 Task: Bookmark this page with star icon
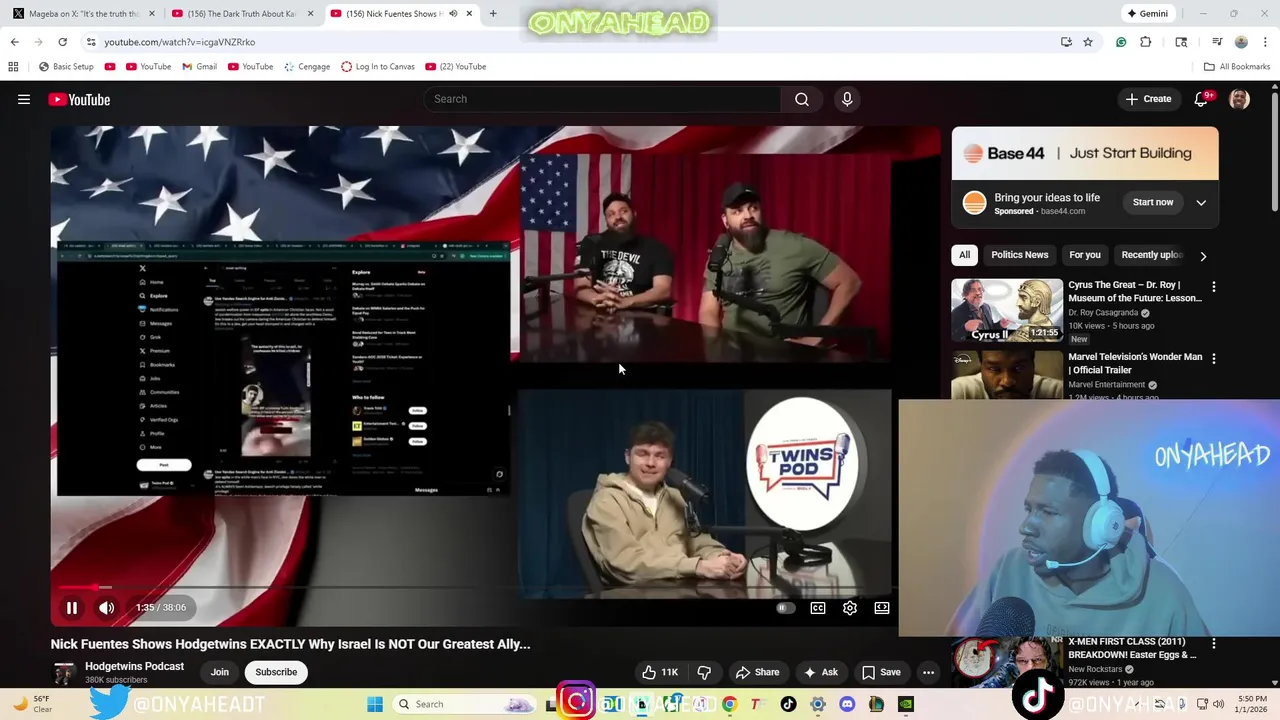point(1088,42)
